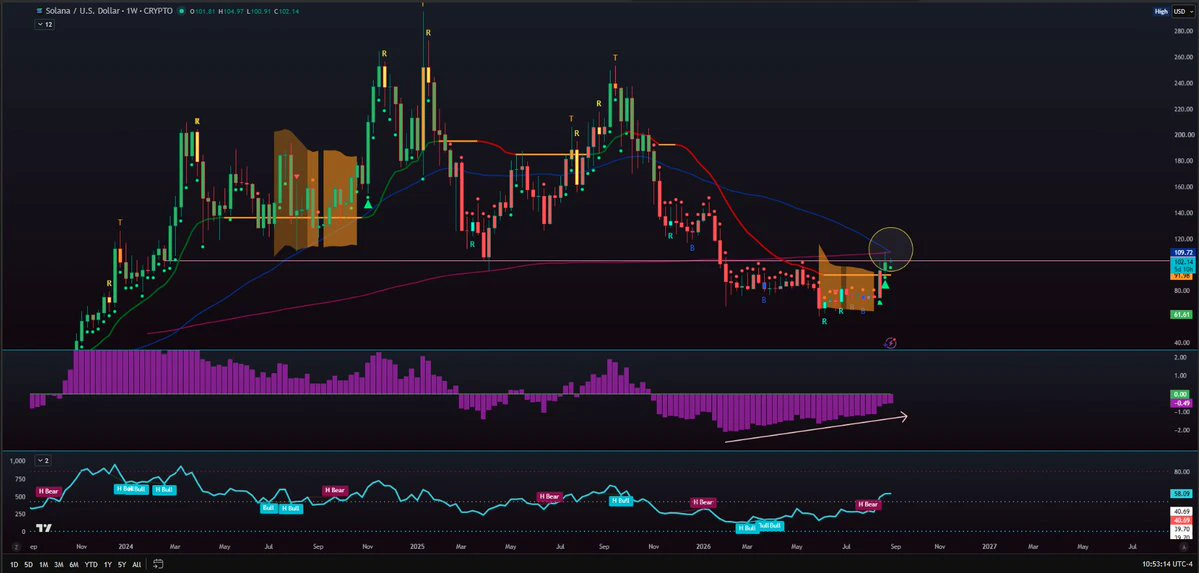
Task: Select the YTD time range
Action: click(x=91, y=565)
